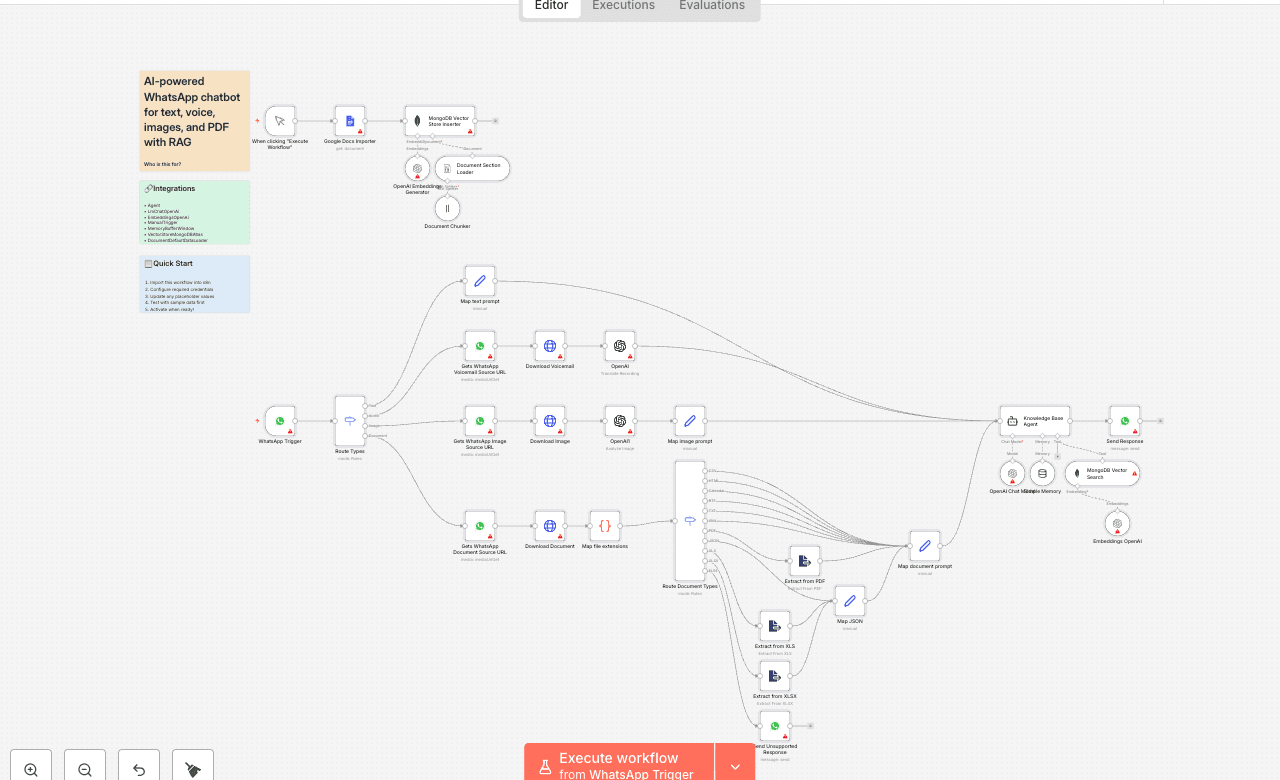The height and width of the screenshot is (780, 1280).
Task: Click the Download Voicemail globe node
Action: point(550,346)
